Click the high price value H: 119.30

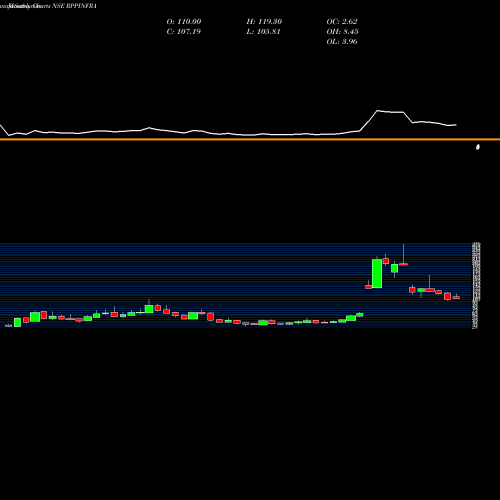tap(264, 22)
